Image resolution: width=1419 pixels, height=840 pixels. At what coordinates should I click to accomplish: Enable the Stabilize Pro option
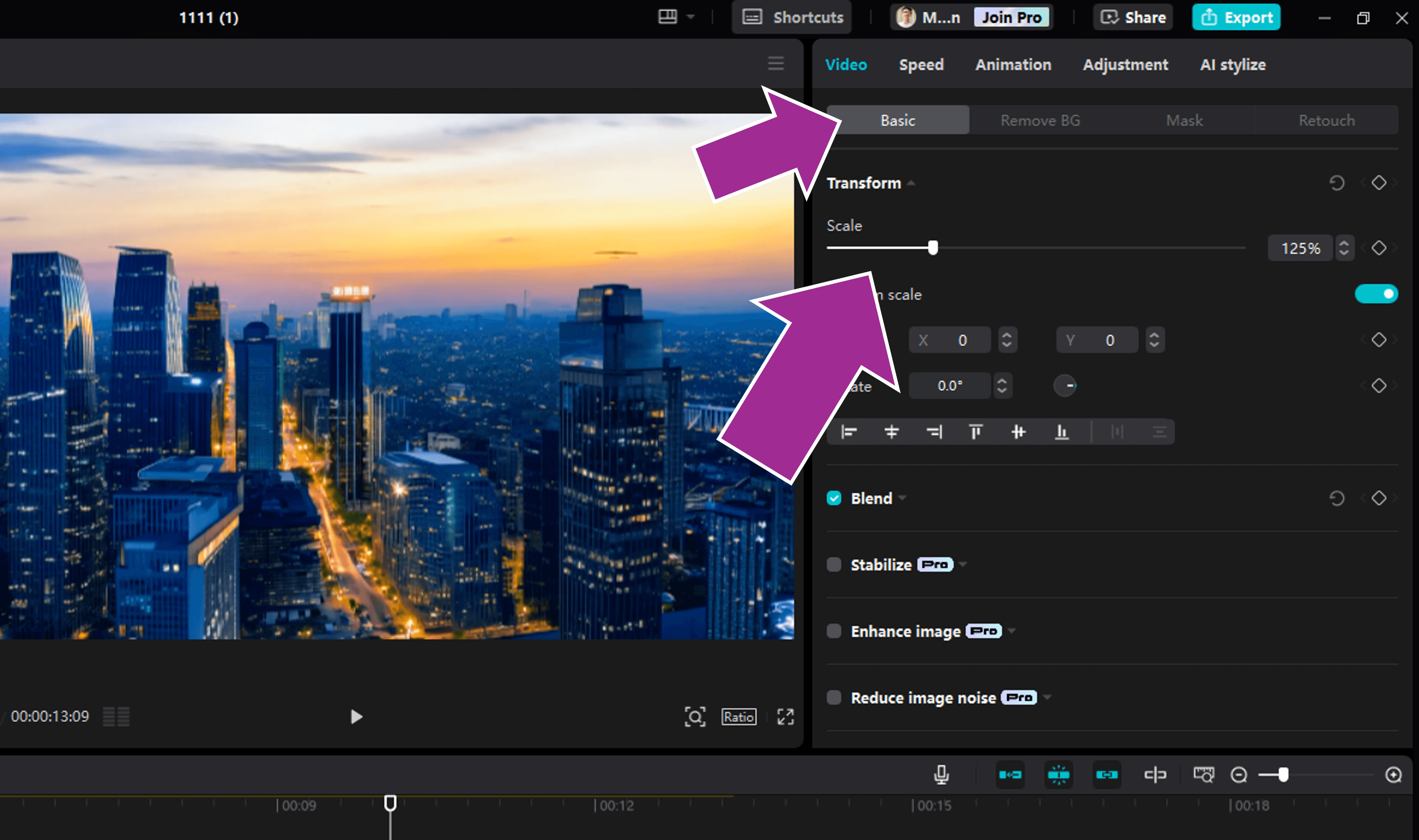[x=834, y=564]
